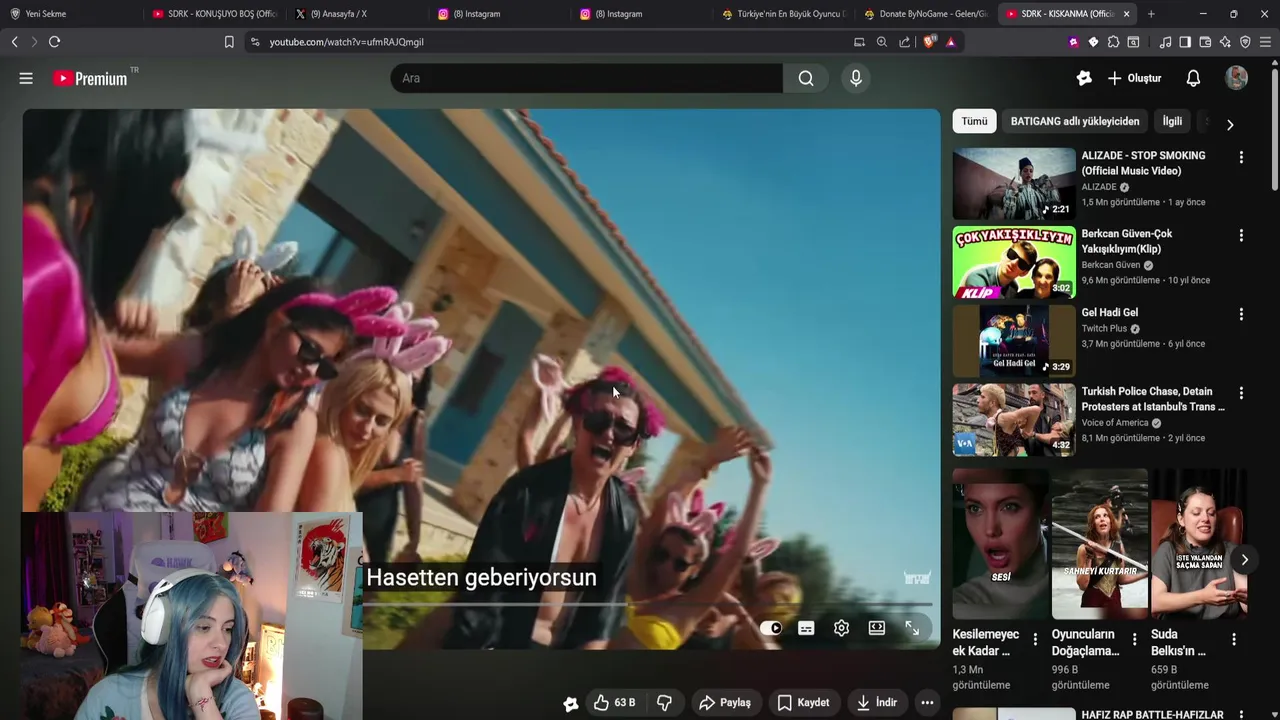Open options for Kesilemeyecek Kadar short
The width and height of the screenshot is (1280, 720).
click(1035, 639)
